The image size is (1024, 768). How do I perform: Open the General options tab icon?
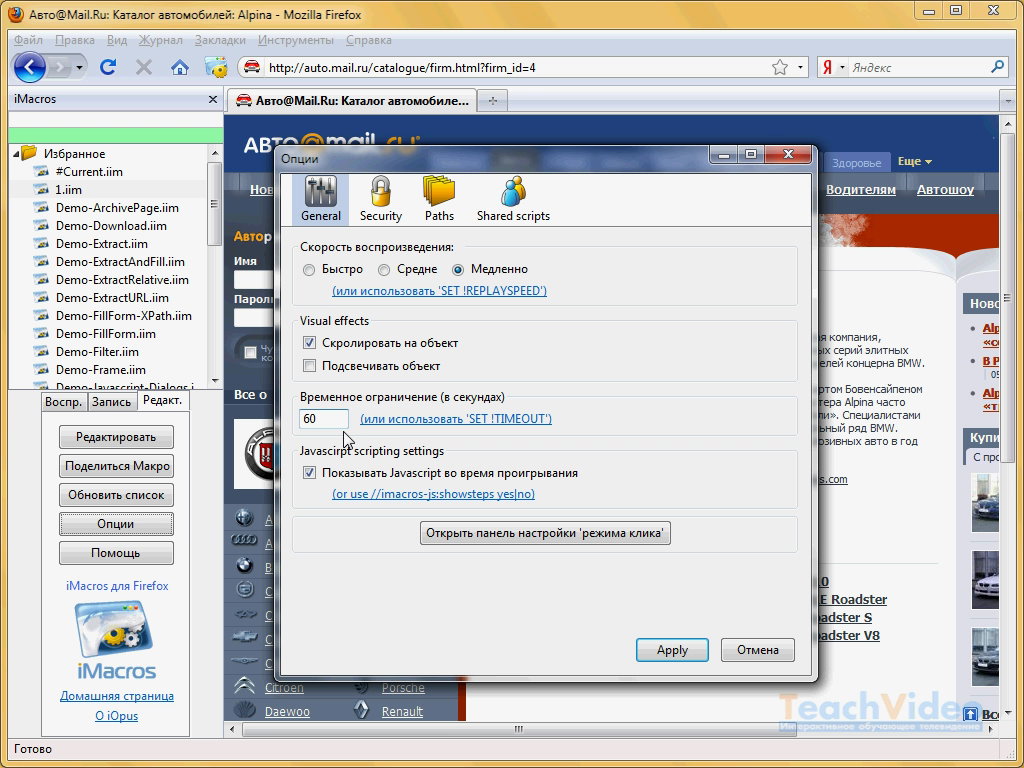pos(320,199)
